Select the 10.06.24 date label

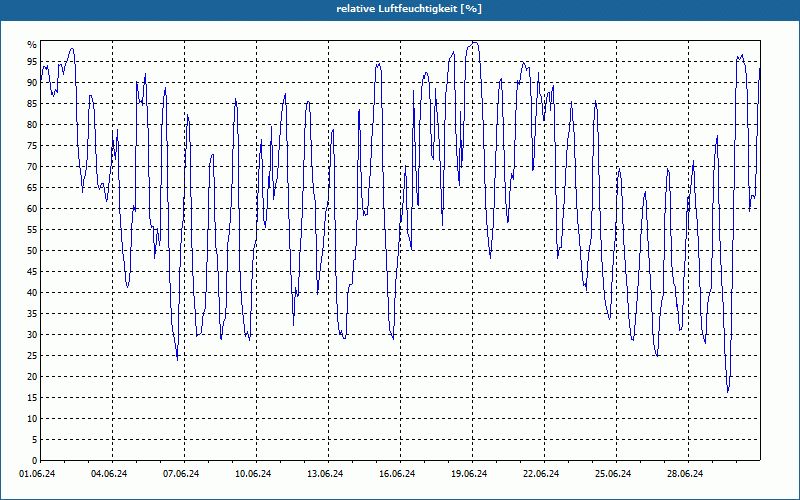pos(253,474)
